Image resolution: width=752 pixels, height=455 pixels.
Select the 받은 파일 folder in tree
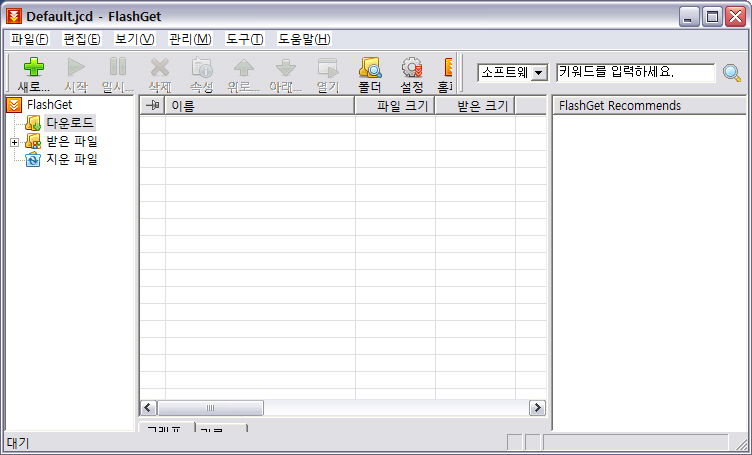[61, 141]
